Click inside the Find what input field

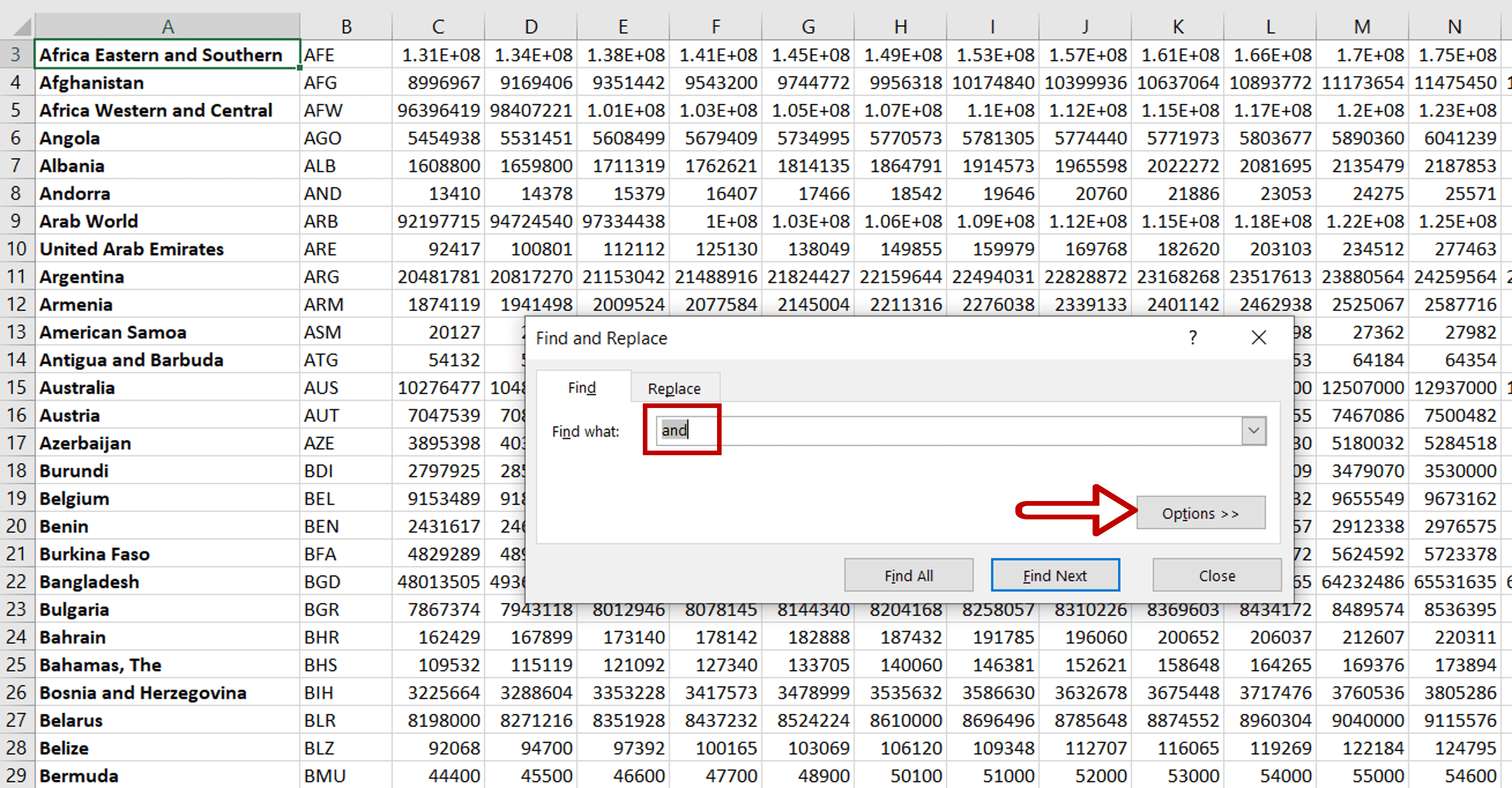pyautogui.click(x=939, y=430)
